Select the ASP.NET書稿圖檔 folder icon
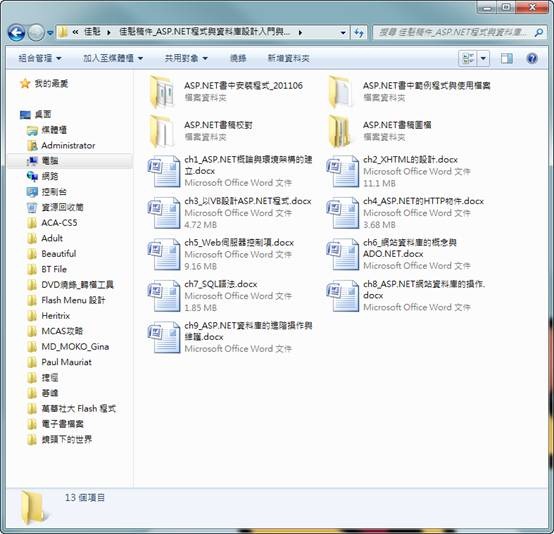The height and width of the screenshot is (534, 554). point(341,131)
